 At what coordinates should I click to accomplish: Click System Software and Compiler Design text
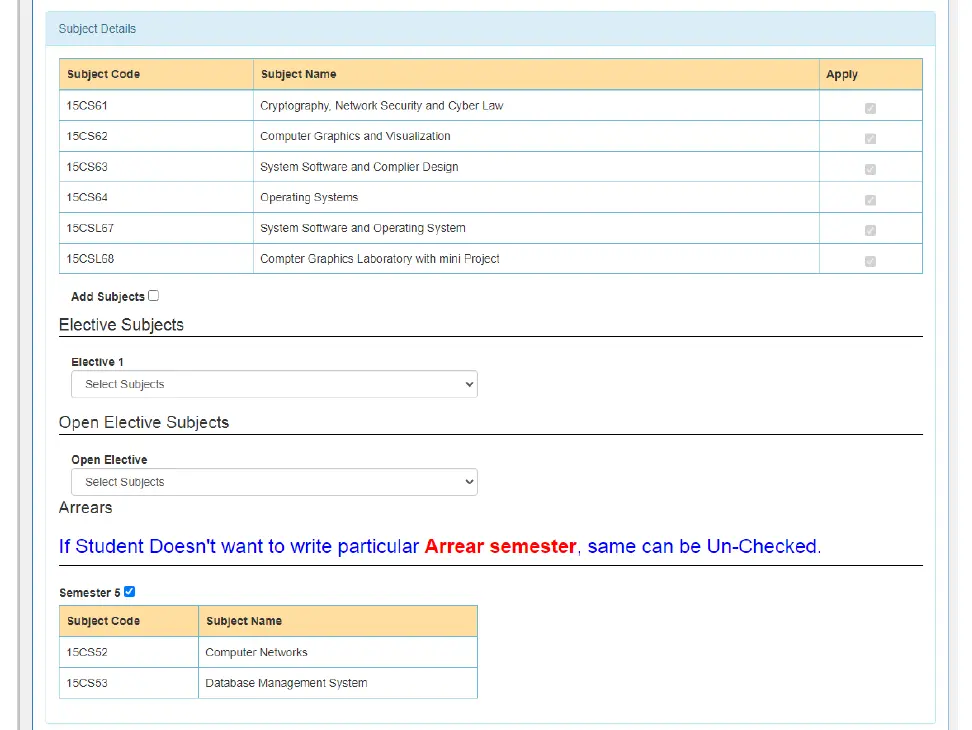(359, 167)
